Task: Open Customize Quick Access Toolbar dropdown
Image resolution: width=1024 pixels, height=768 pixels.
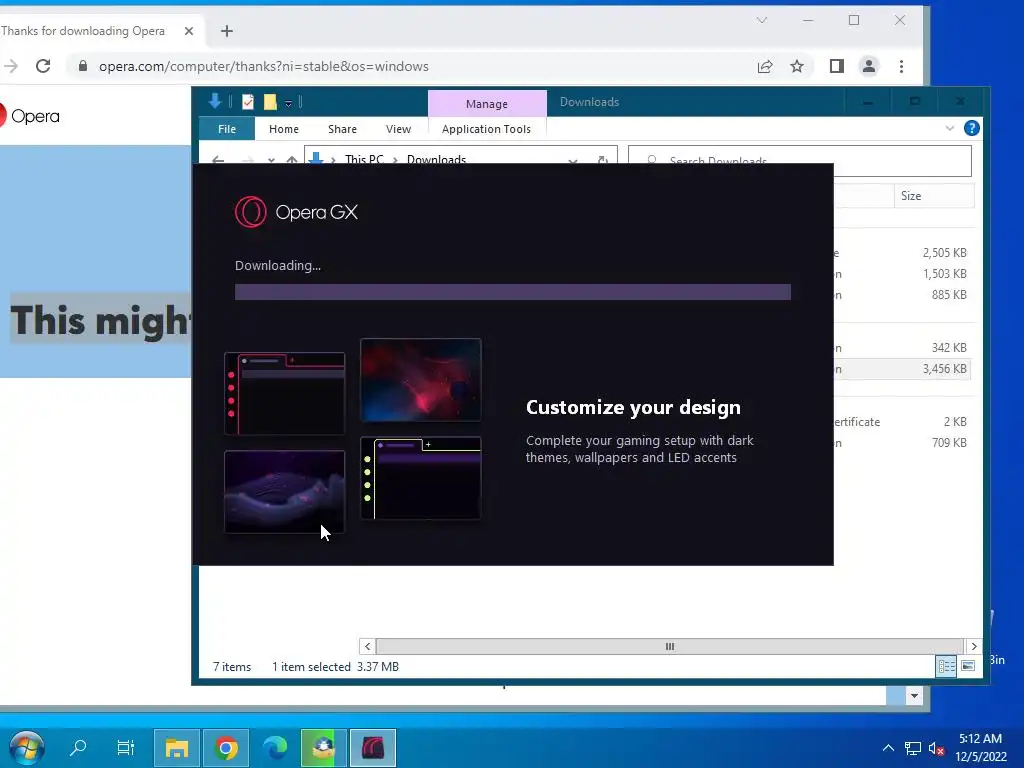Action: point(288,103)
